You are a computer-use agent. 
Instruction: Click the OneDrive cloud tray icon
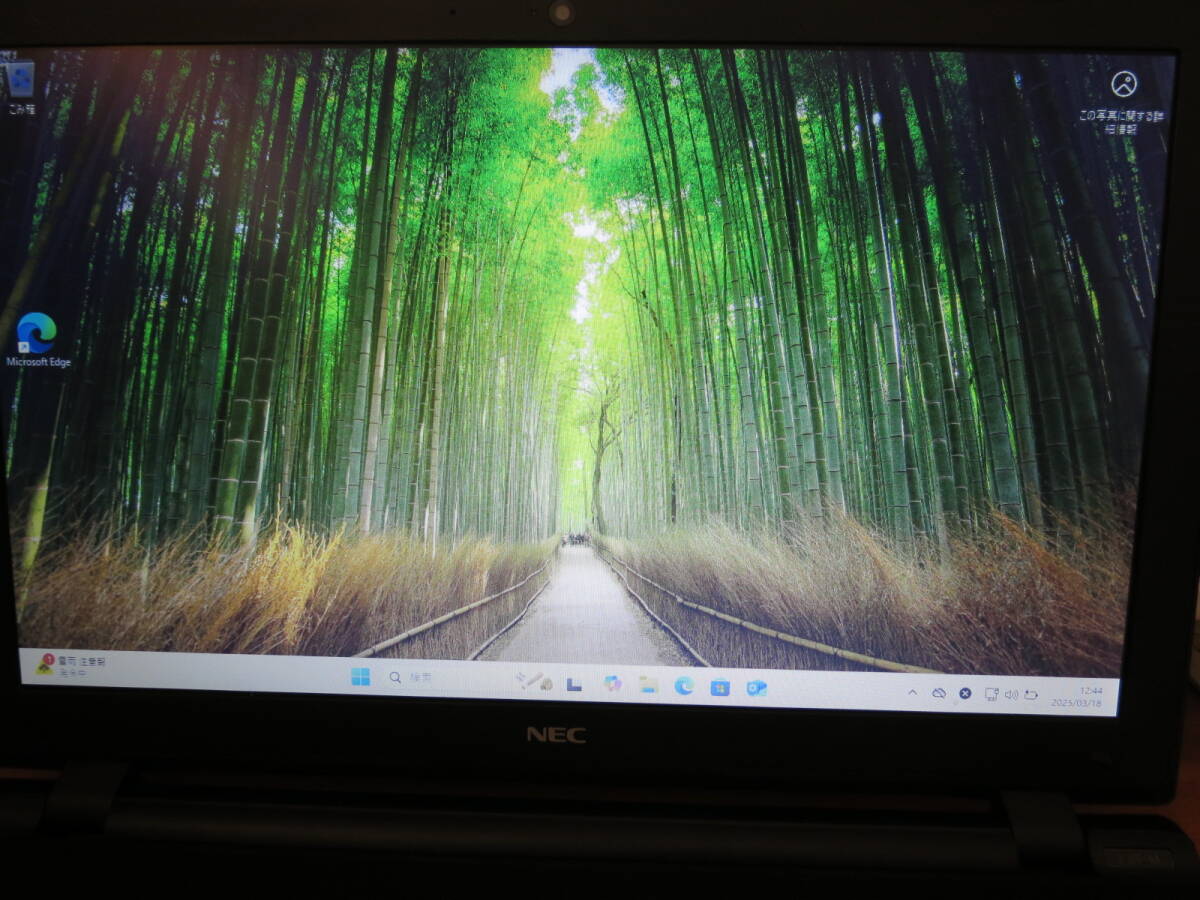pyautogui.click(x=939, y=693)
